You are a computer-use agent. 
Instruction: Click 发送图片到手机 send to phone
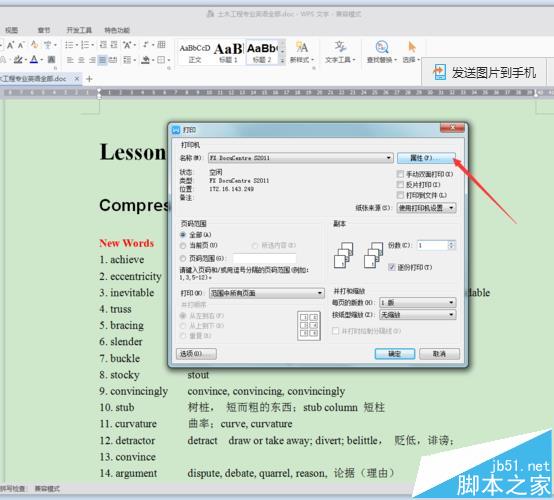click(484, 72)
